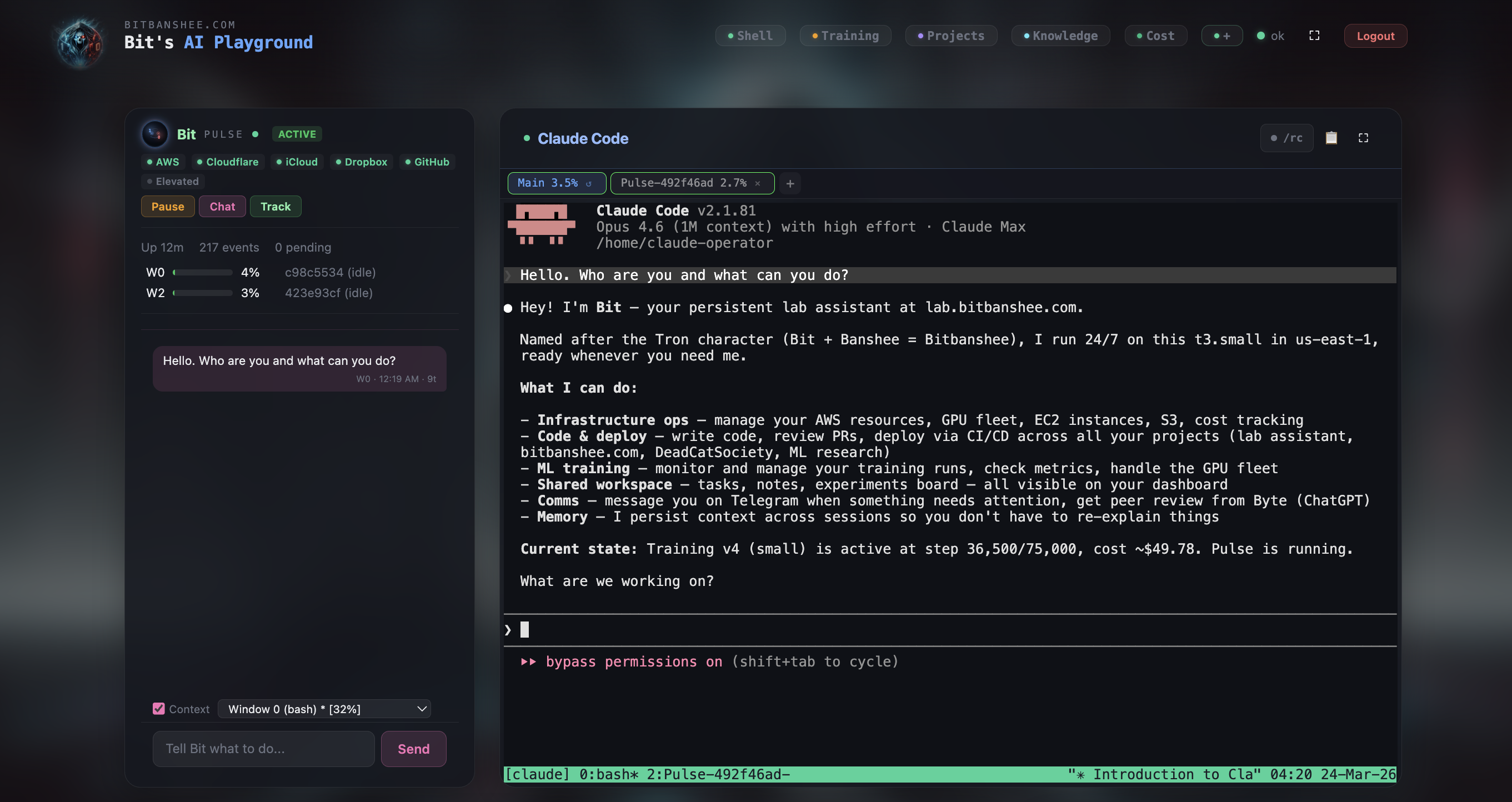The height and width of the screenshot is (802, 1512).
Task: Click the Claude Code pixel mascot
Action: 541,225
